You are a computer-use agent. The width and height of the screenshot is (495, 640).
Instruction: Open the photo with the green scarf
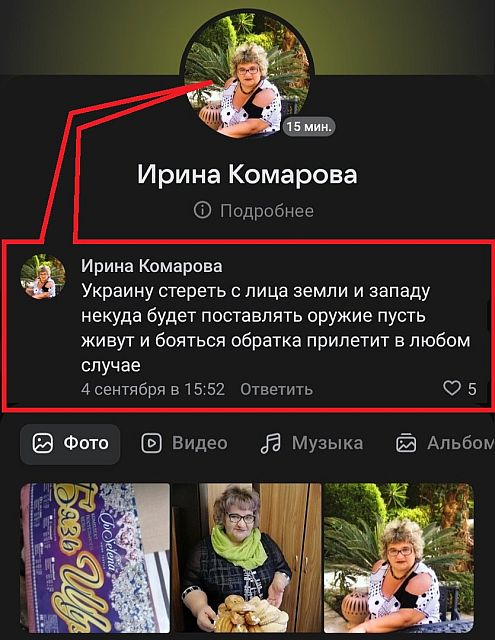tap(246, 558)
